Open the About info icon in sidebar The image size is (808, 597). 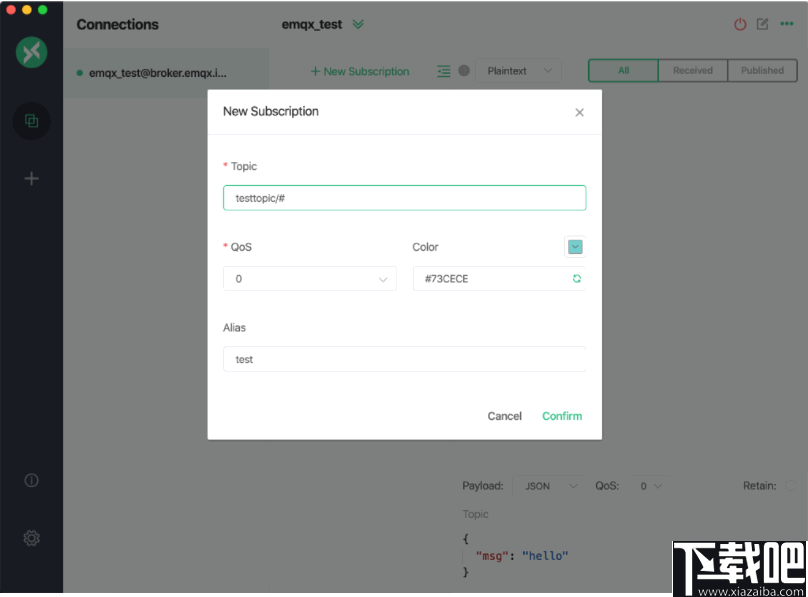point(31,480)
